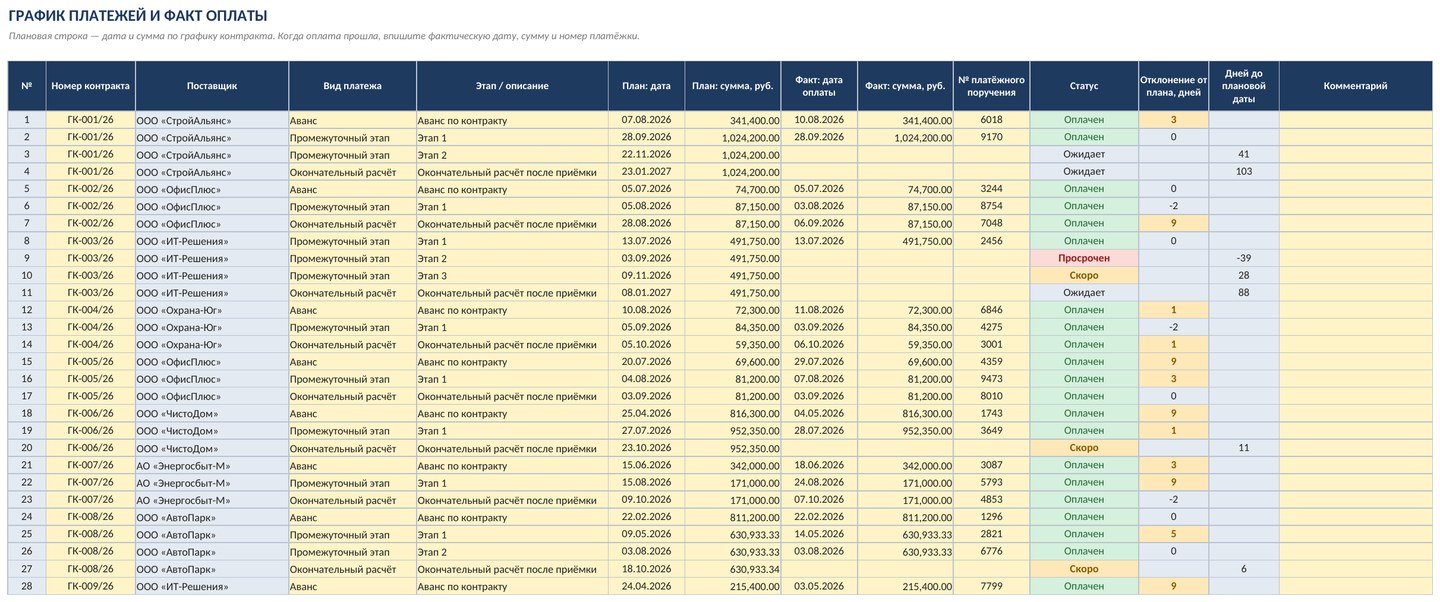The width and height of the screenshot is (1440, 602).
Task: Click the "Просрочен" status cell
Action: coord(1084,258)
